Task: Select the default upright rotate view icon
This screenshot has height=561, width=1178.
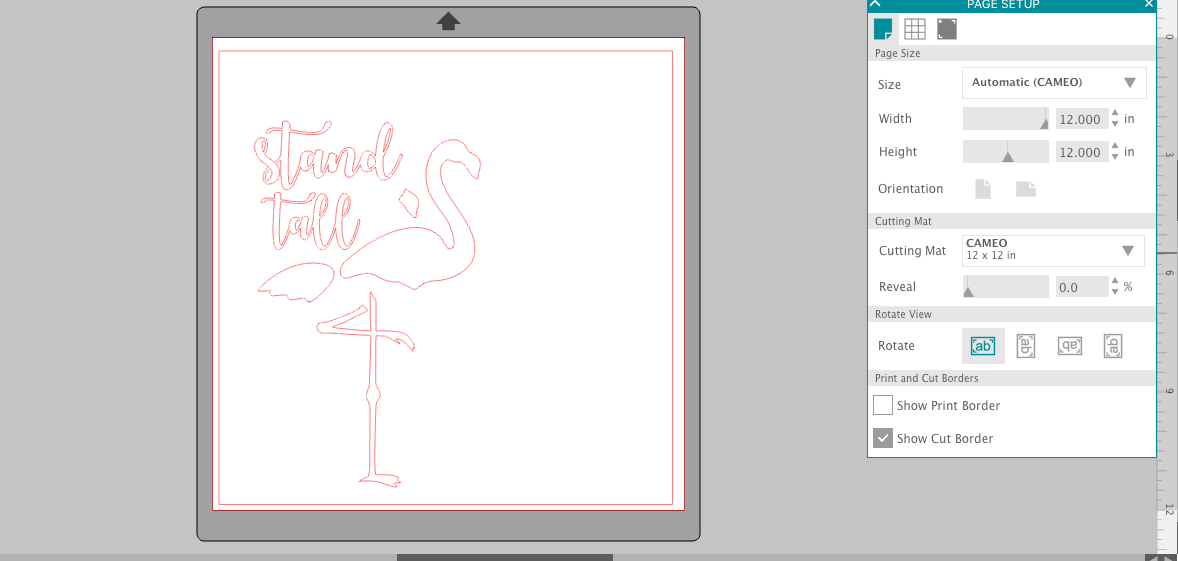Action: click(x=983, y=346)
